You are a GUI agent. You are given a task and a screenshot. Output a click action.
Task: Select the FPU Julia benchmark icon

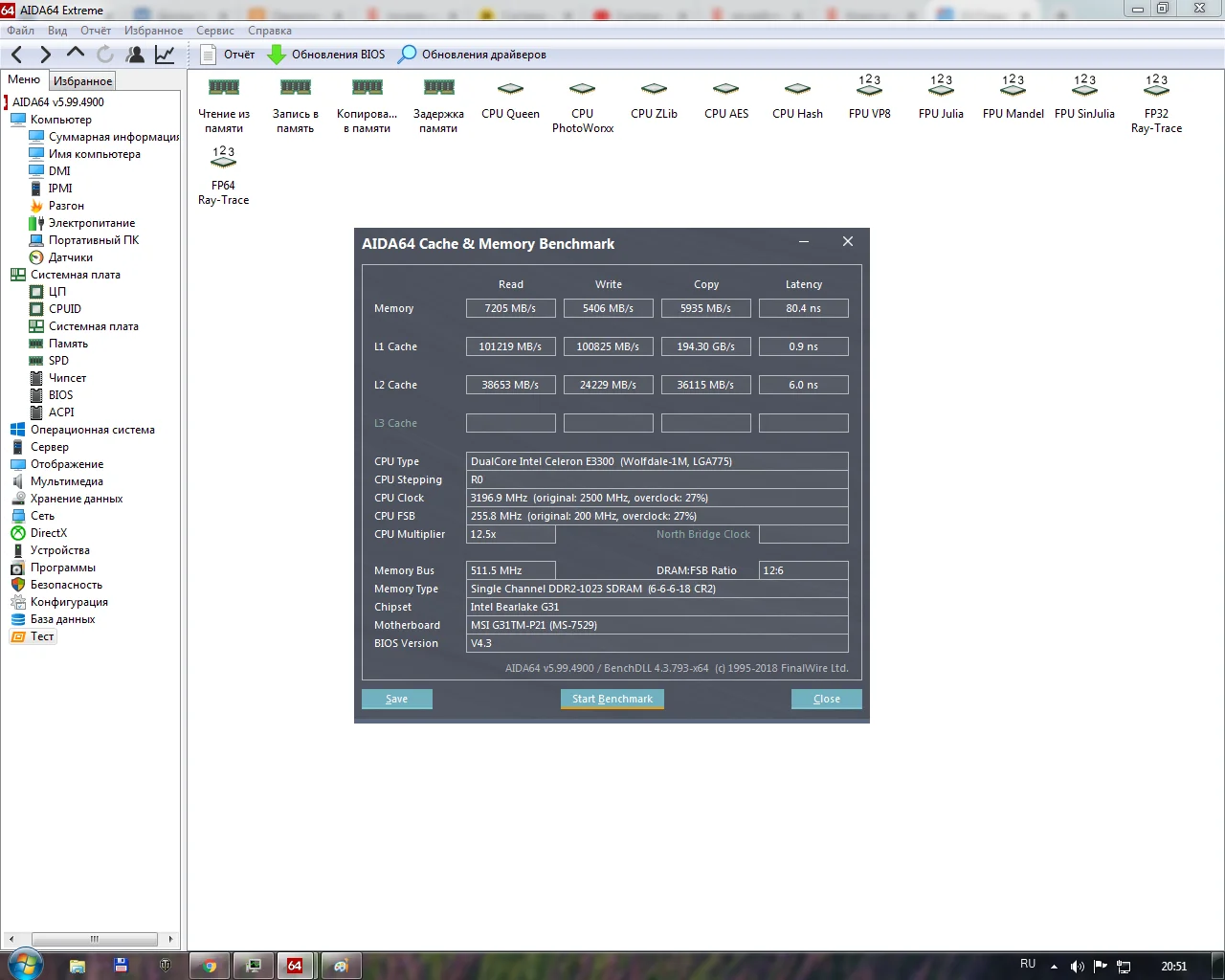click(x=941, y=88)
